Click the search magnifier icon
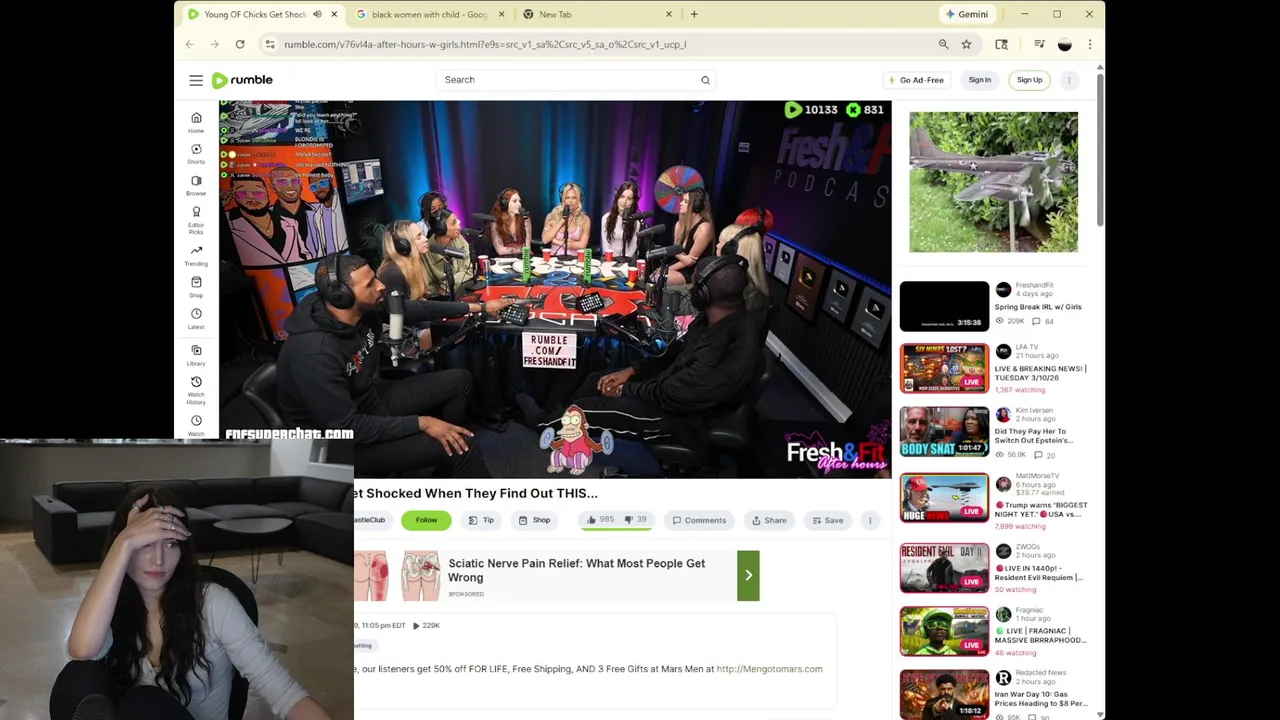1280x720 pixels. click(x=705, y=80)
